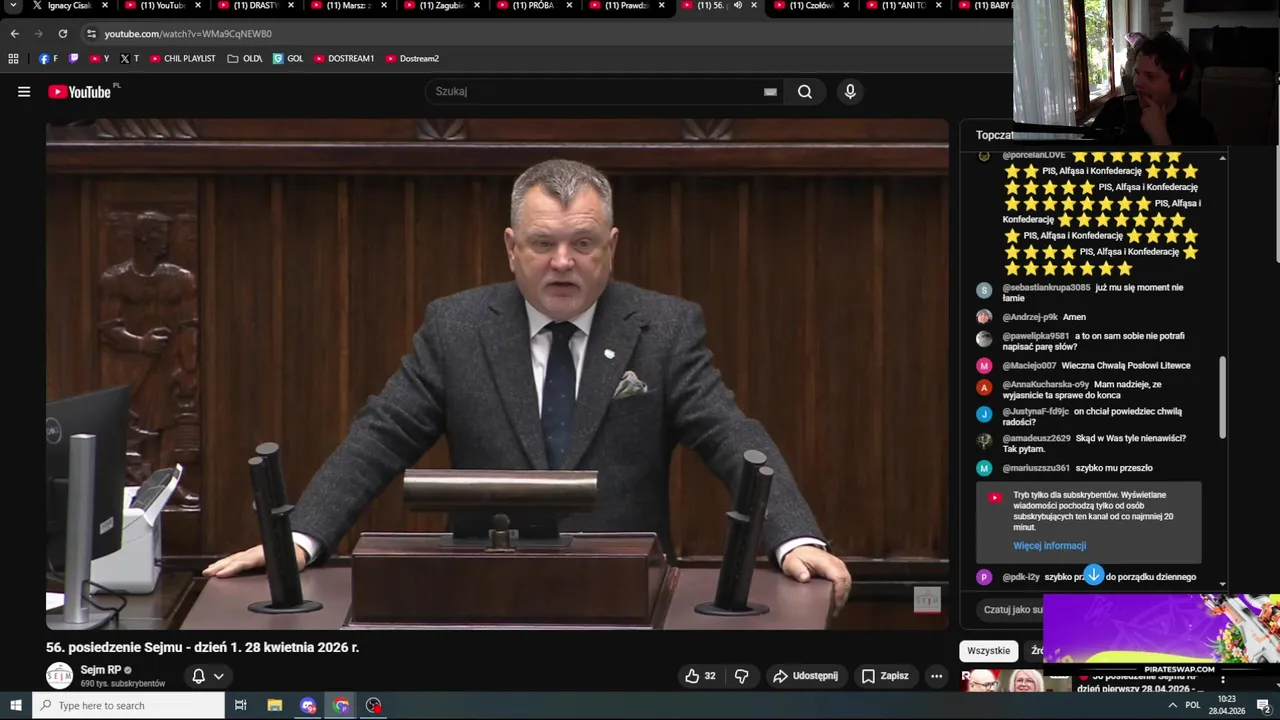Screen dimensions: 1280x720
Task: Open the GOL bookmark
Action: tap(288, 59)
